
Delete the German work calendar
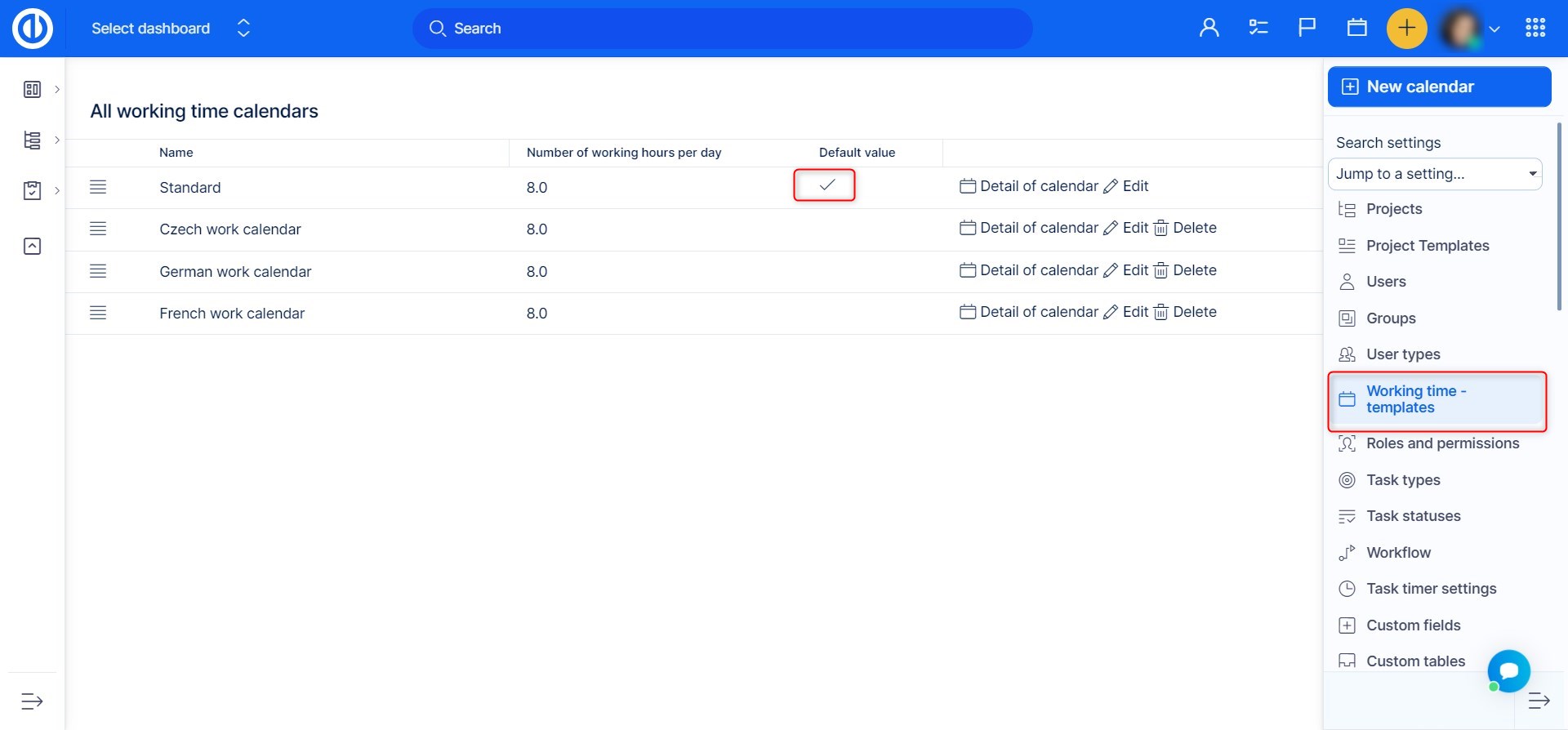tap(1185, 270)
